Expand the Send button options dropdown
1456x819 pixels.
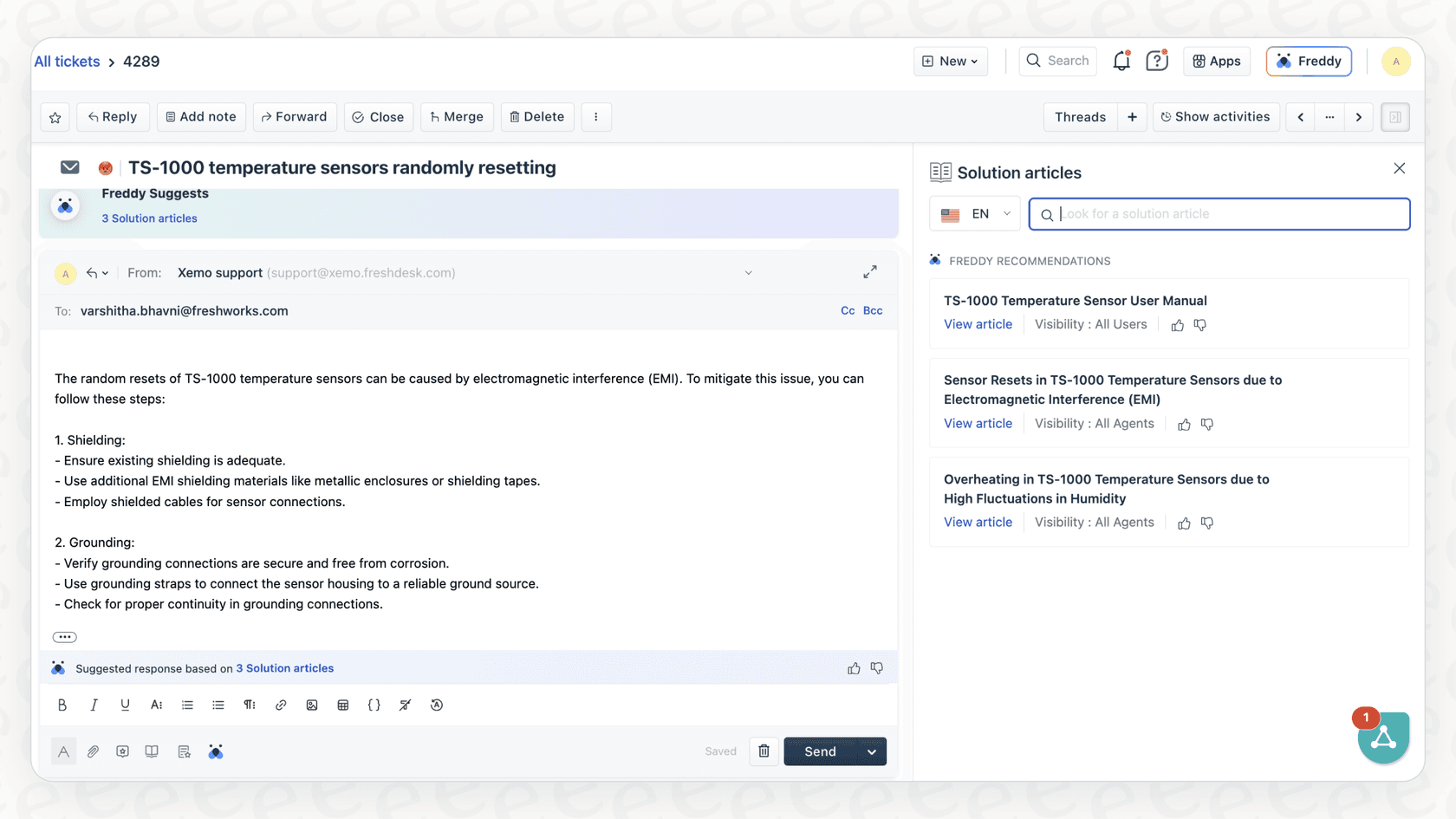click(x=870, y=751)
